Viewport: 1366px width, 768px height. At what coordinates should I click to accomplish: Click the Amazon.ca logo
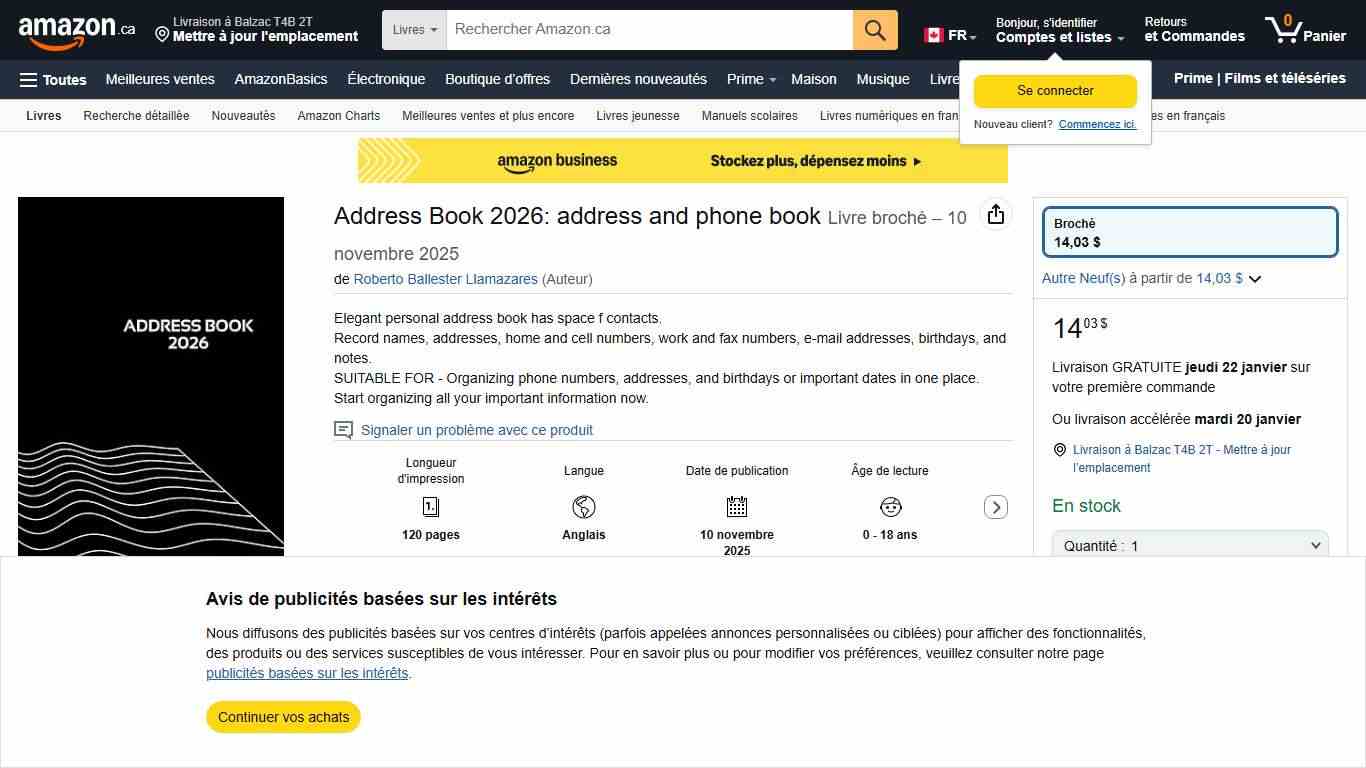coord(76,30)
